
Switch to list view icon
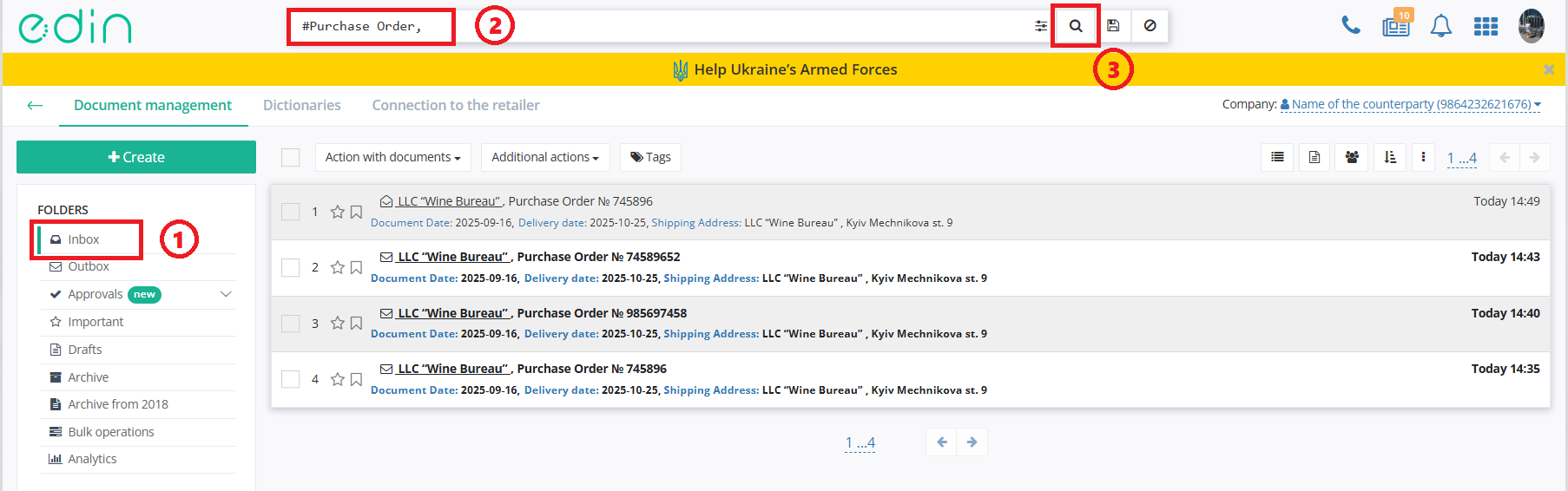[x=1277, y=157]
